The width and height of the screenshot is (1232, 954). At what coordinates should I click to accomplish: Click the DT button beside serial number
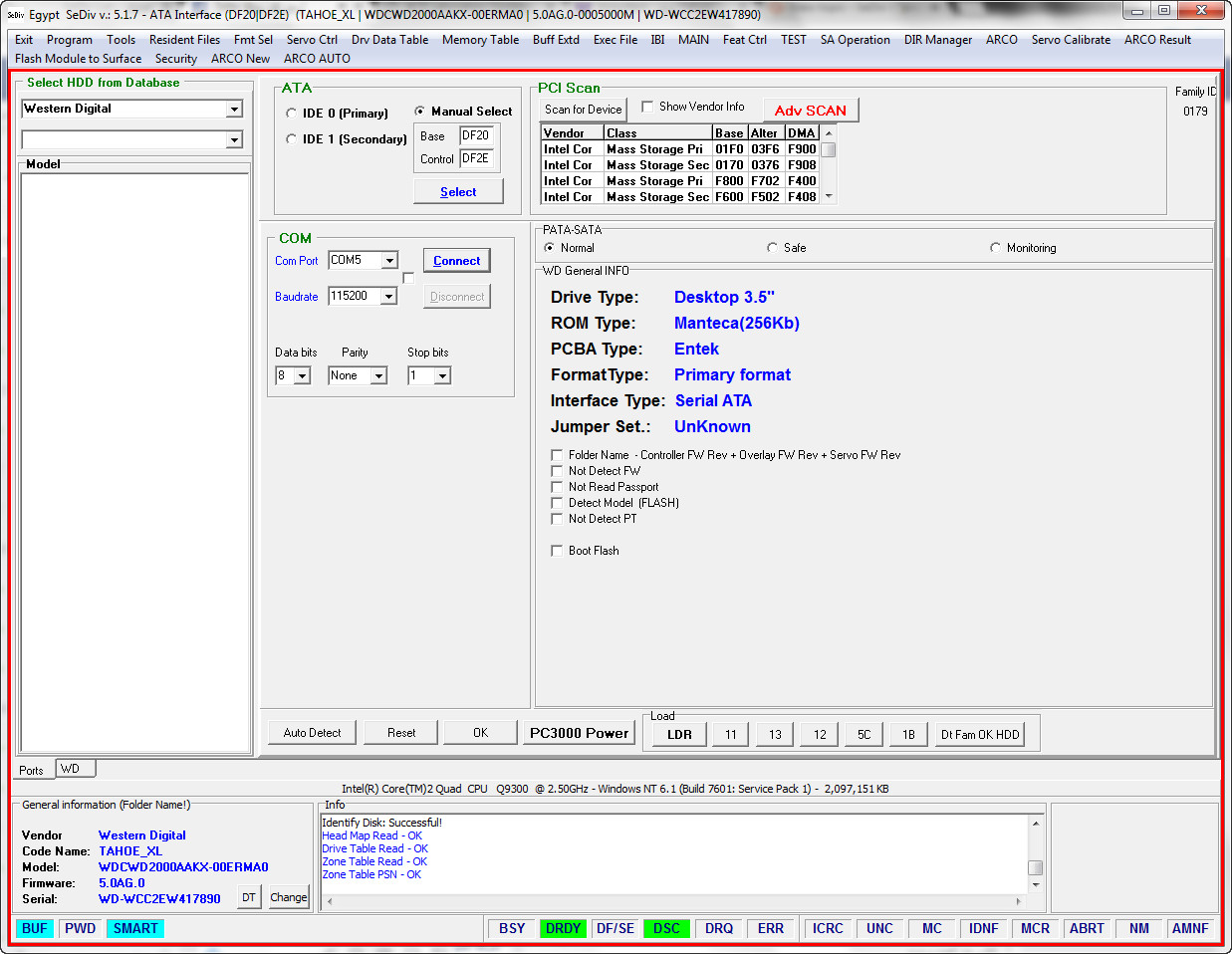[x=249, y=897]
